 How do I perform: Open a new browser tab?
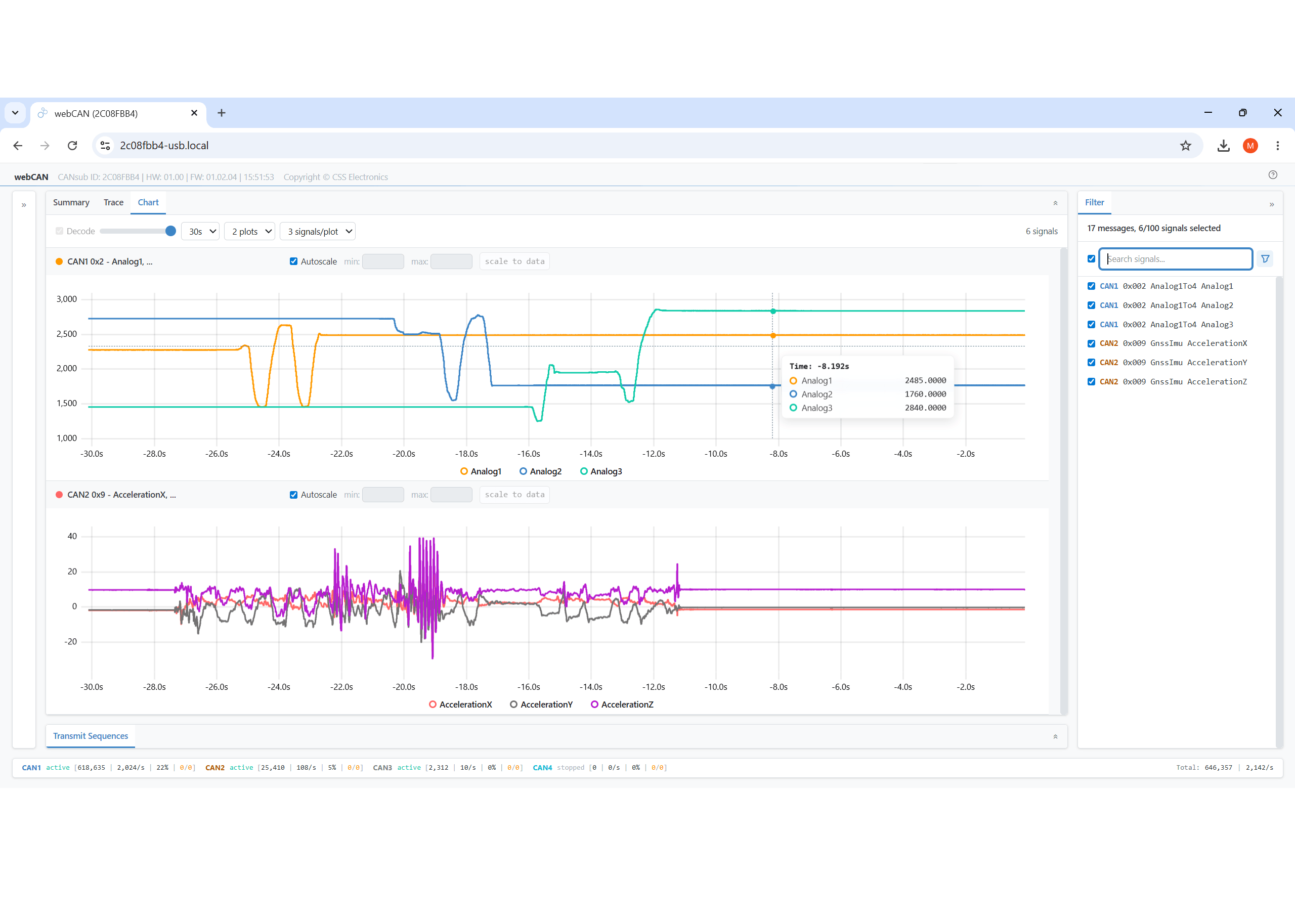tap(222, 113)
